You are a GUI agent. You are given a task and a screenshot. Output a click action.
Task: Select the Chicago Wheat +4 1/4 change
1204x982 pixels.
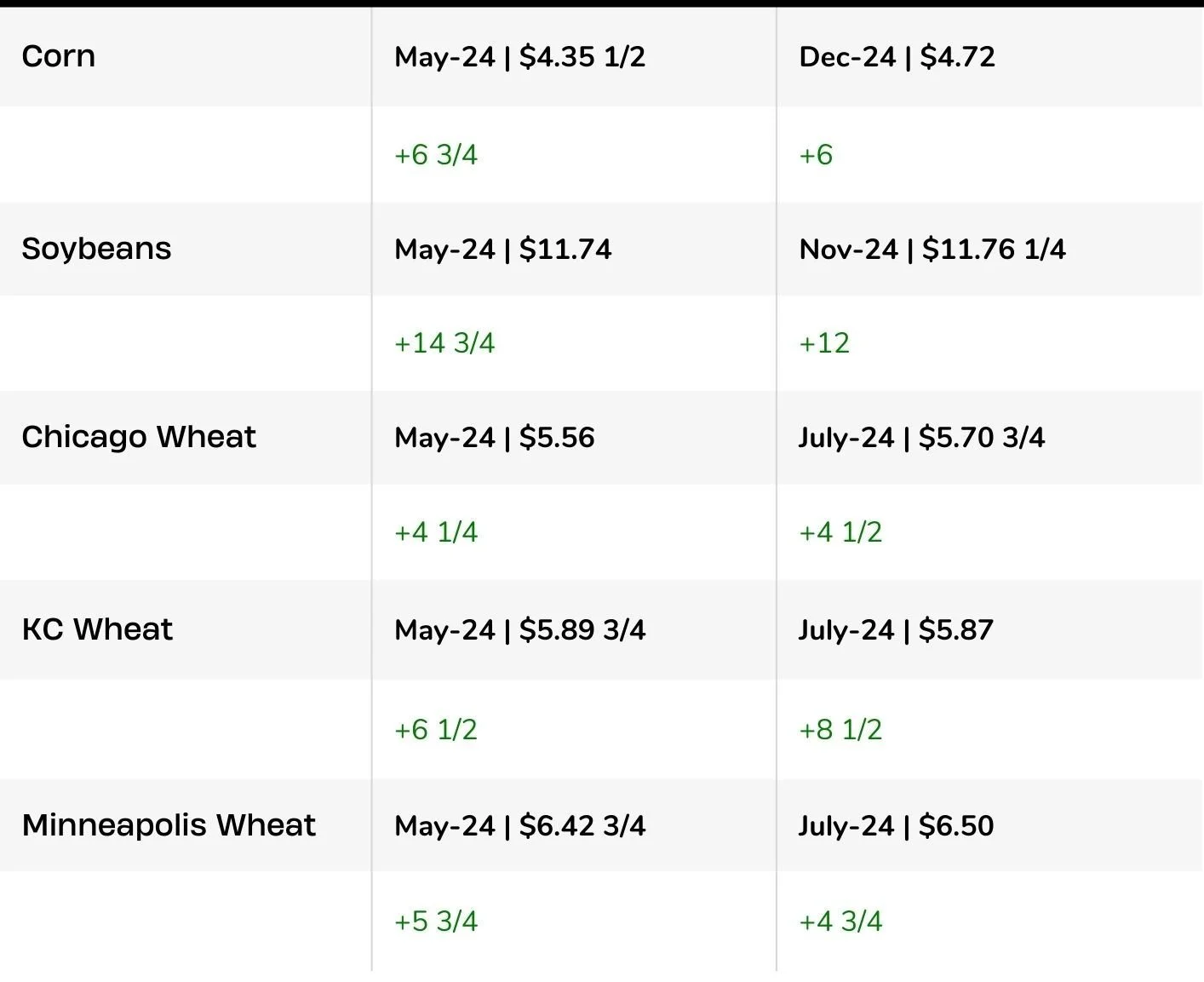tap(436, 532)
